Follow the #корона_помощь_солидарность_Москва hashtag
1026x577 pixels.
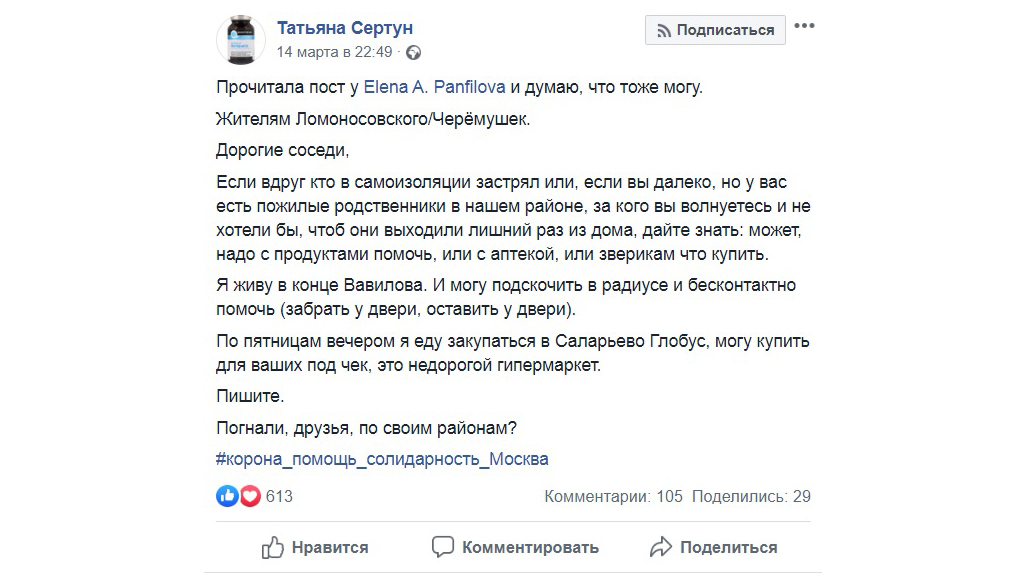[382, 460]
